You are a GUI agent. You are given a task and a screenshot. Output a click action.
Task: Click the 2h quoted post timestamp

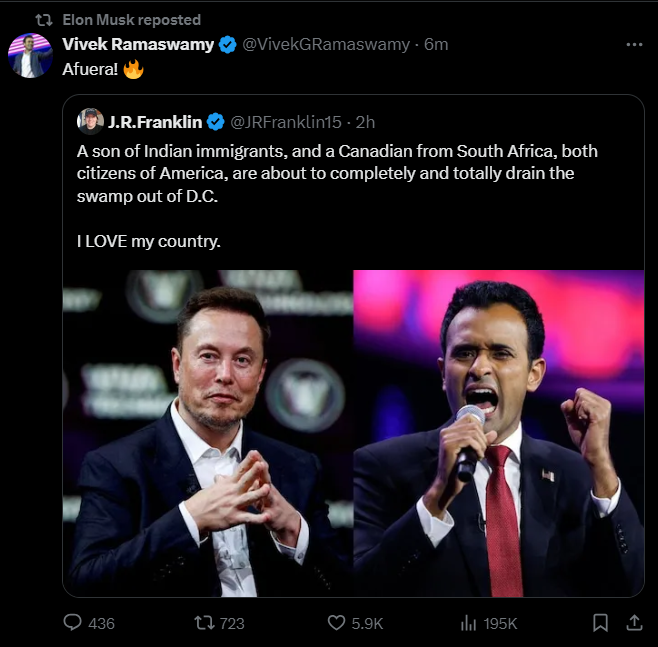[x=365, y=122]
